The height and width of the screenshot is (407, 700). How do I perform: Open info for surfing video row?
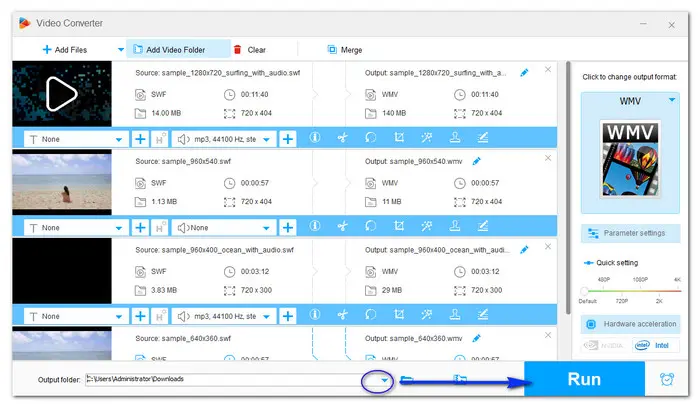[315, 137]
